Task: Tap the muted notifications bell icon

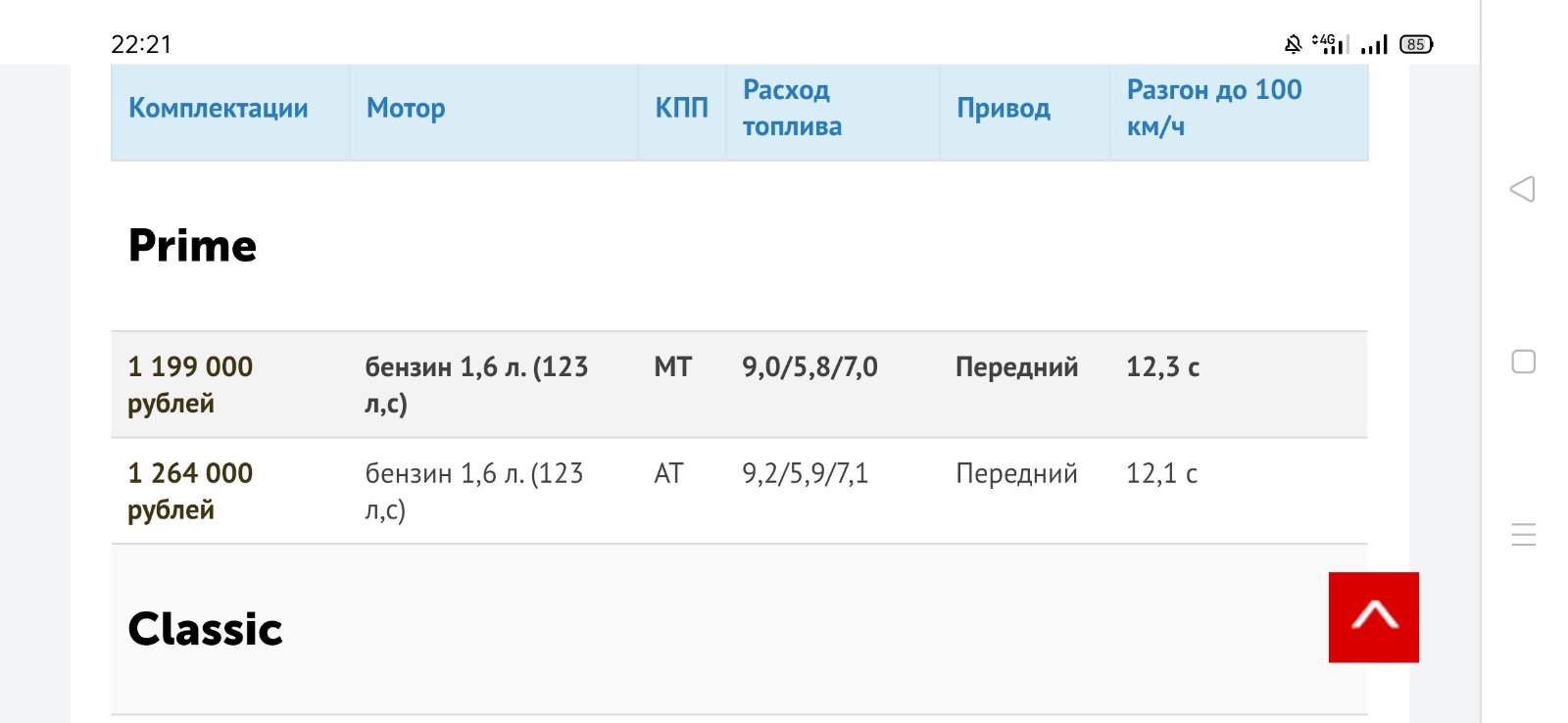Action: click(x=1293, y=44)
